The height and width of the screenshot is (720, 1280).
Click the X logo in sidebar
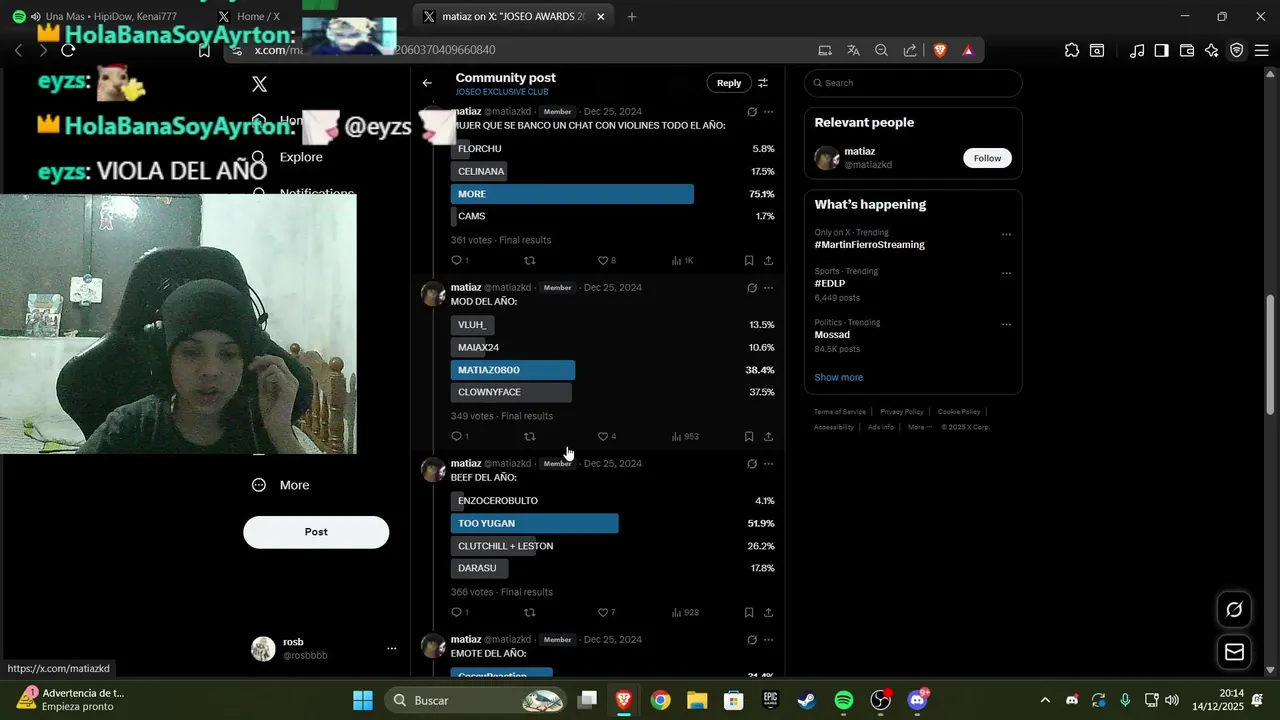coord(259,85)
